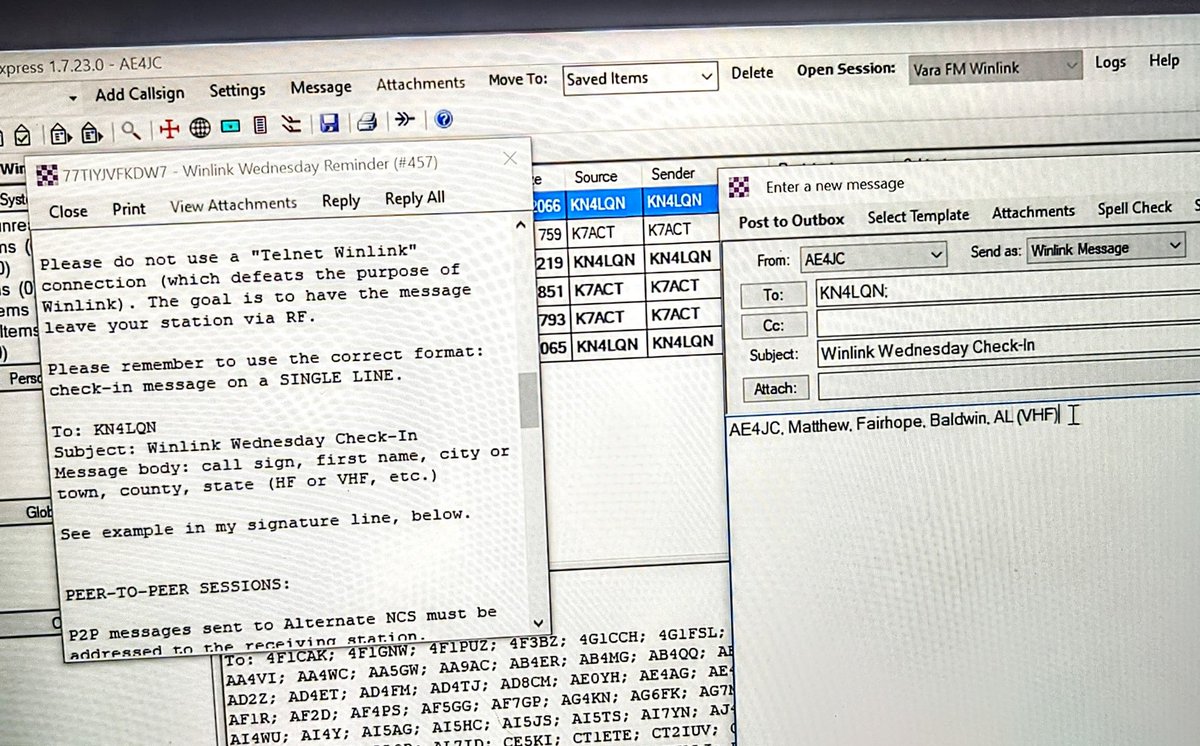Click the document list toolbar icon
The image size is (1200, 746).
click(260, 125)
